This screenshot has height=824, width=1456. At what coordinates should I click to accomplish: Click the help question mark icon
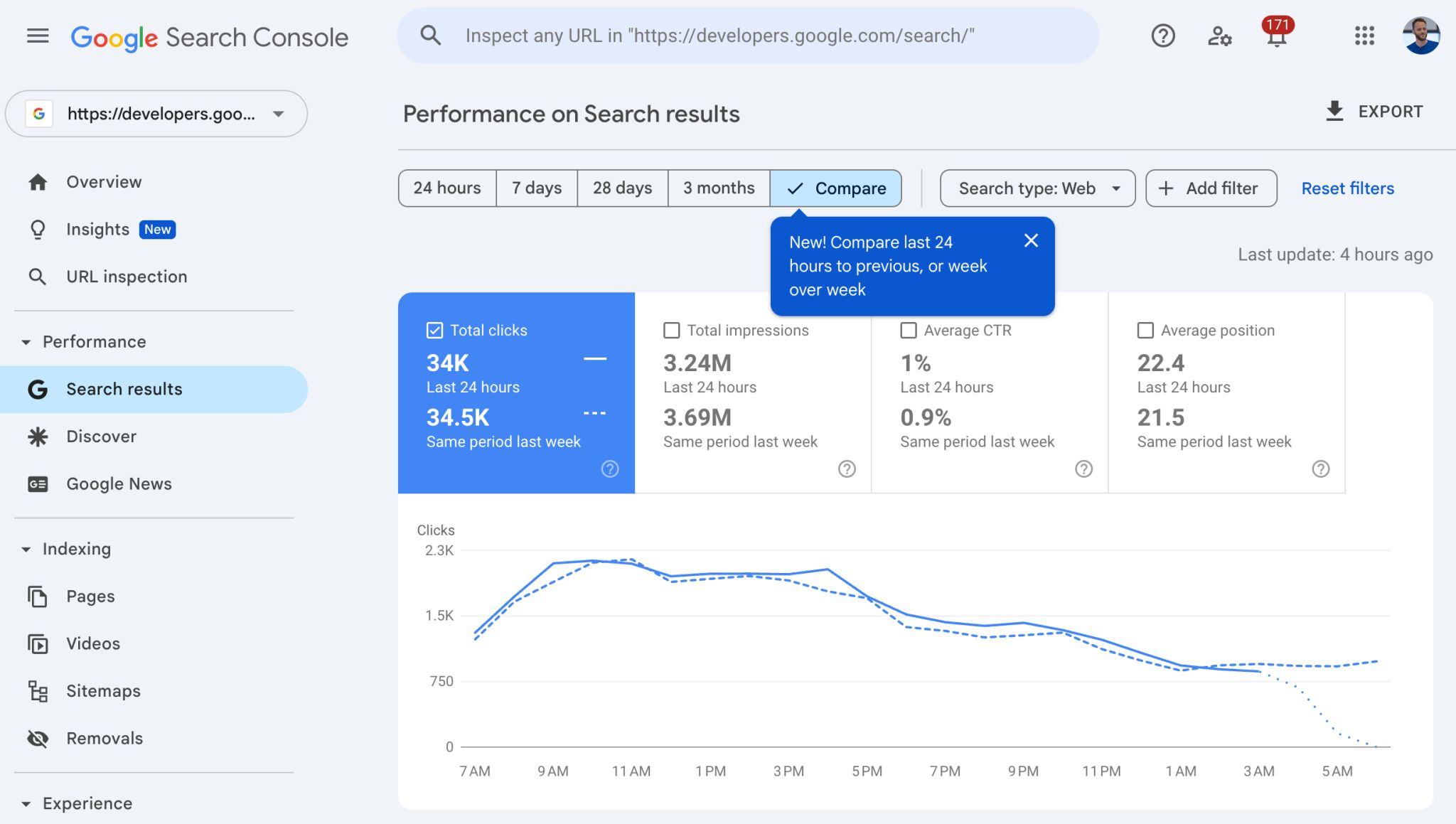[1163, 36]
